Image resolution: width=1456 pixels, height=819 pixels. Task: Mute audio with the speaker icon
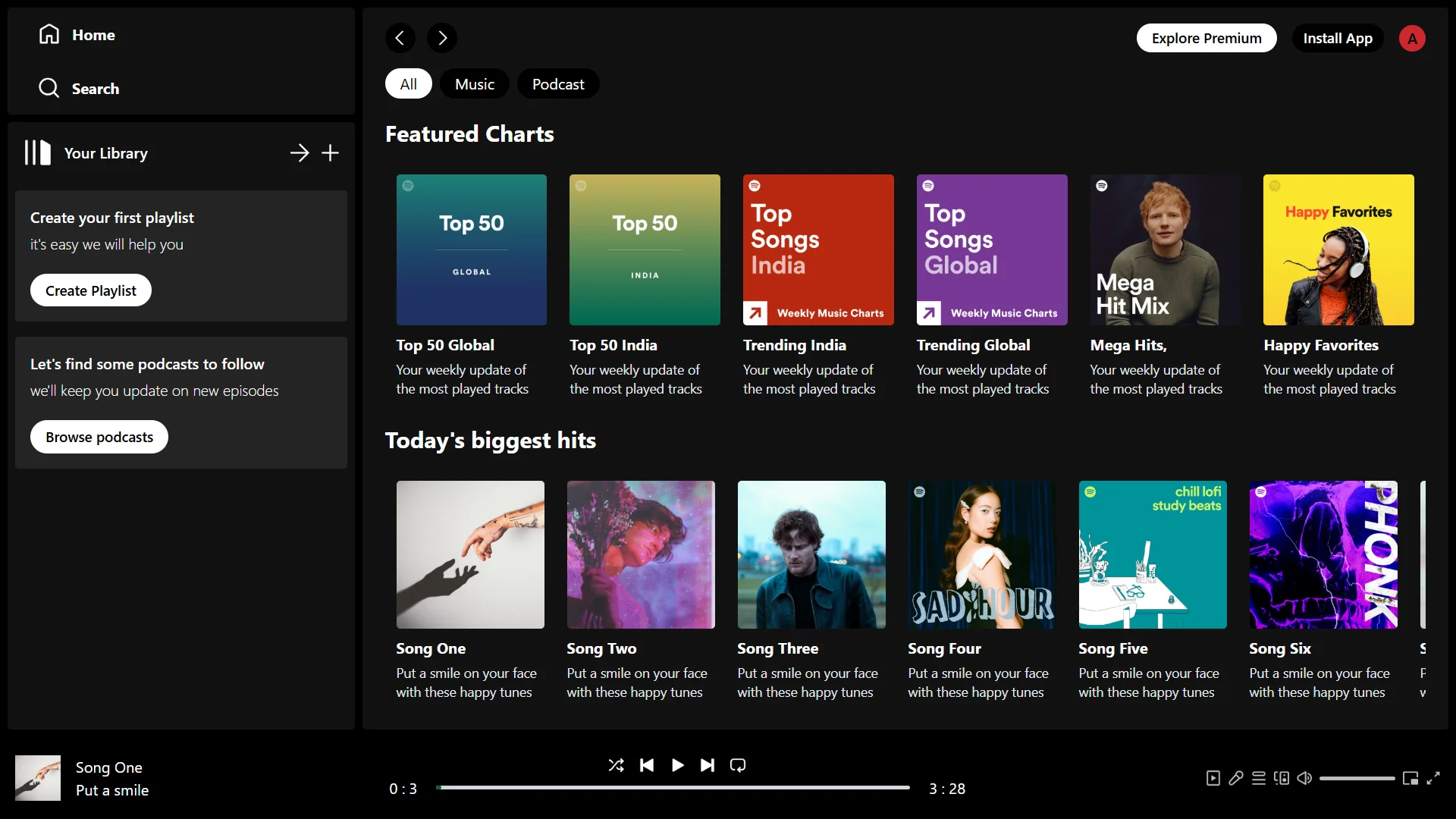coord(1304,778)
